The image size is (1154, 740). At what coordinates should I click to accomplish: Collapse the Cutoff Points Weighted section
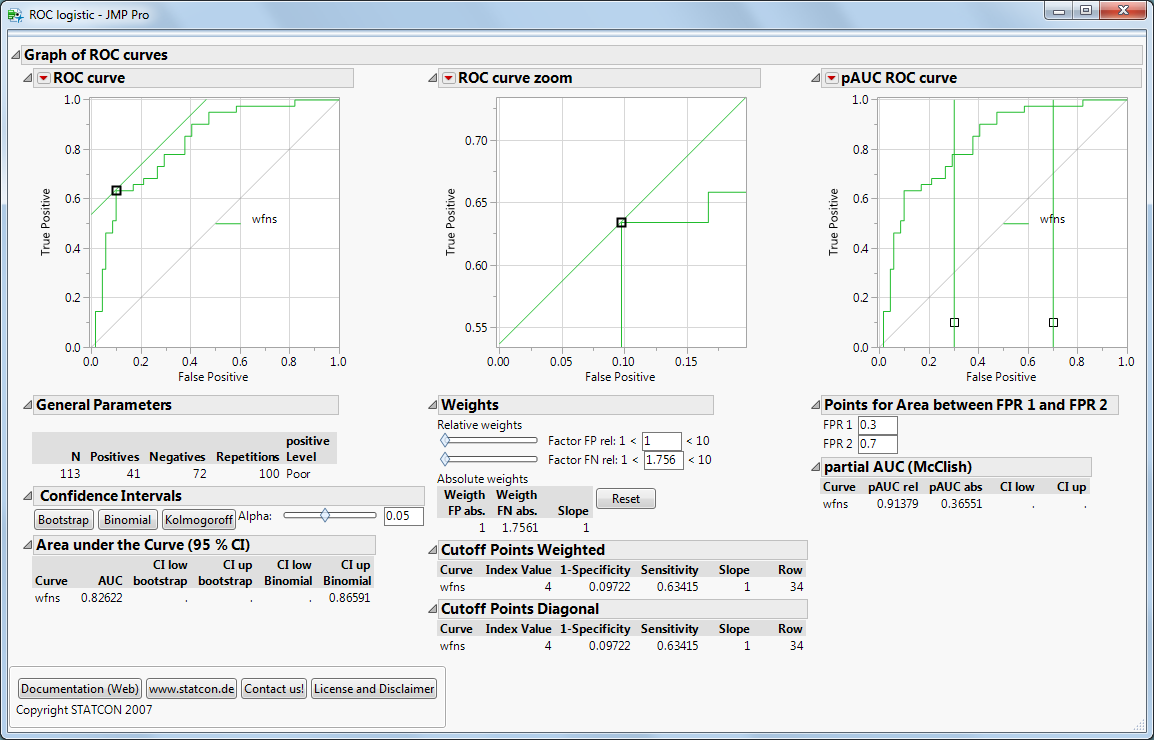432,550
